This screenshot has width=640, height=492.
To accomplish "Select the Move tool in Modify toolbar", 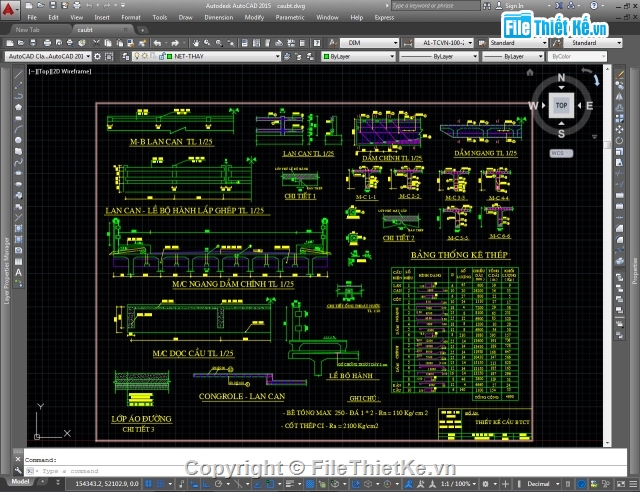I will (x=620, y=129).
